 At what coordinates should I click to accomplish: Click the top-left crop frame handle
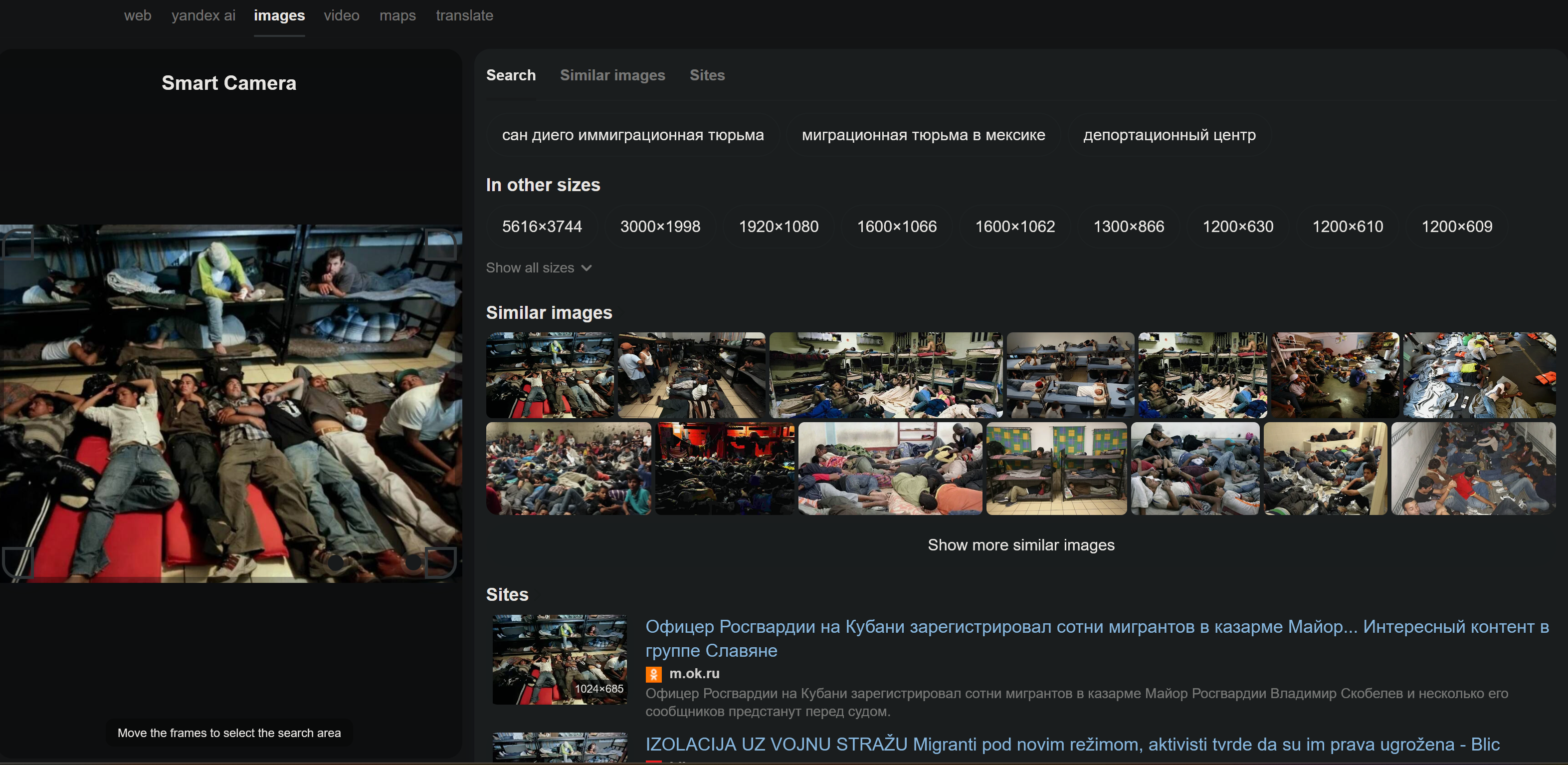click(x=17, y=244)
